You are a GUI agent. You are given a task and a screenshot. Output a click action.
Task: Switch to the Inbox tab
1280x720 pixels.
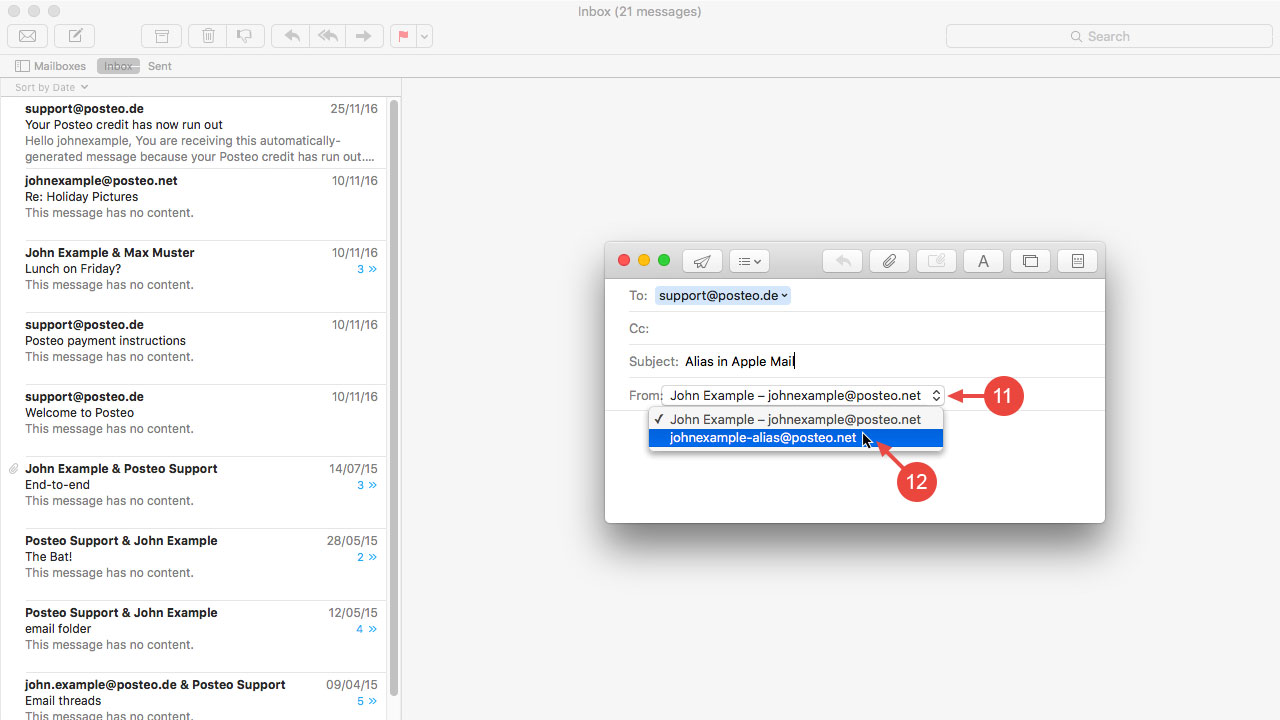pos(117,66)
